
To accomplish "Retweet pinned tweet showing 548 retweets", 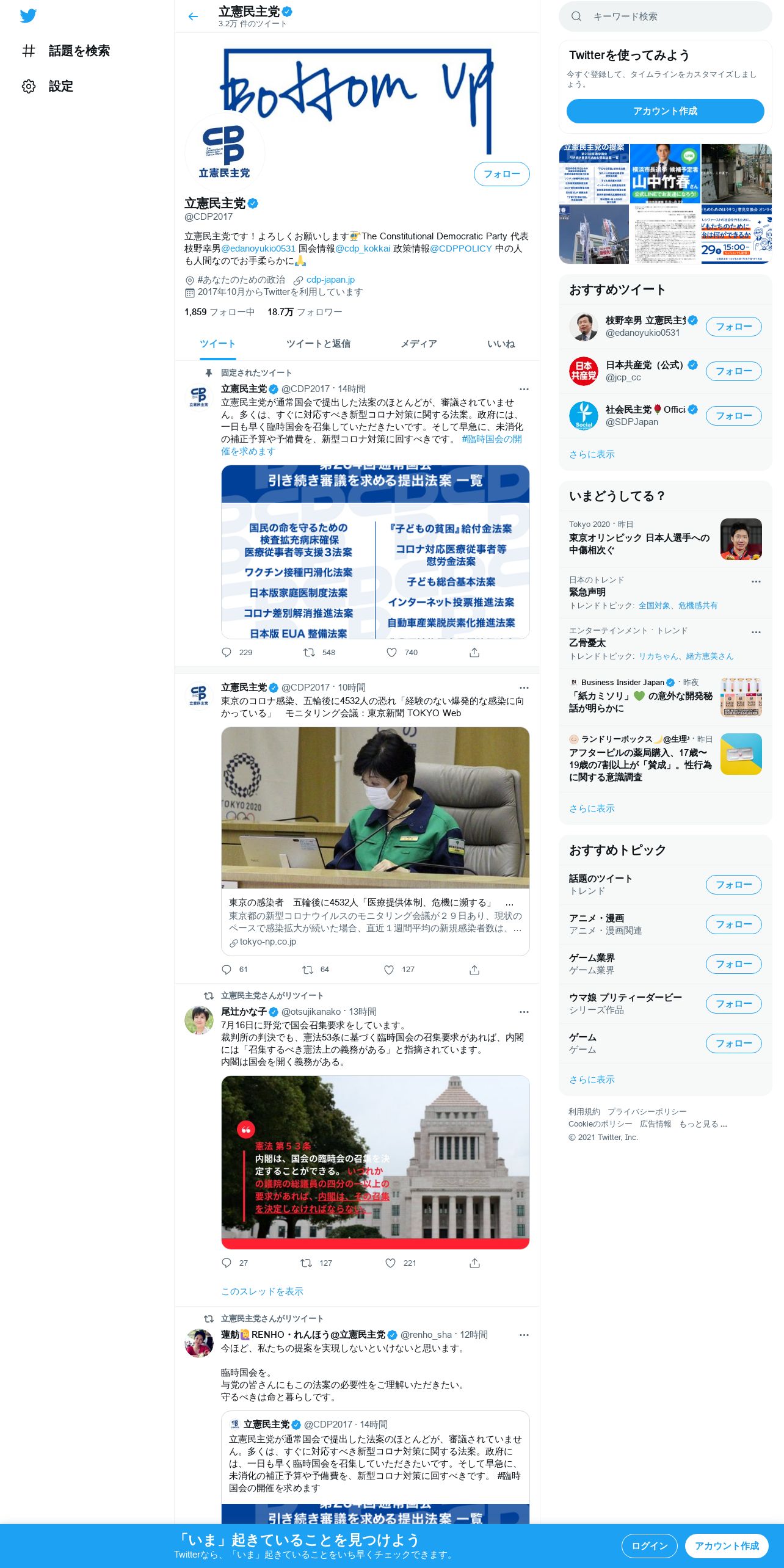I will click(x=309, y=652).
